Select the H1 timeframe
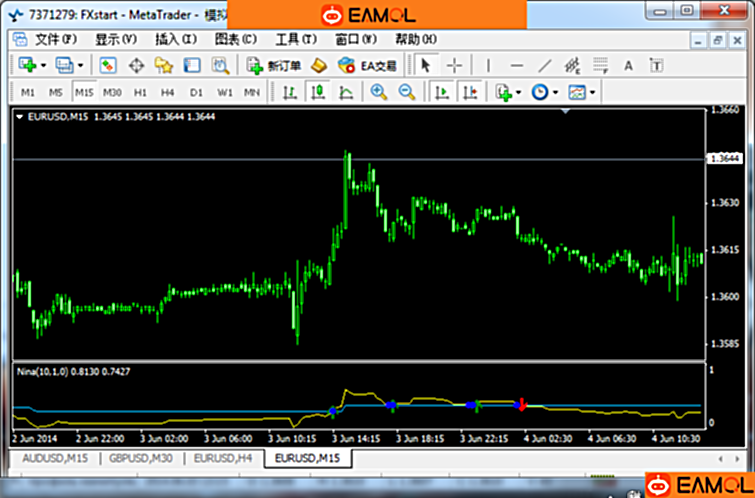This screenshot has height=498, width=755. 140,92
